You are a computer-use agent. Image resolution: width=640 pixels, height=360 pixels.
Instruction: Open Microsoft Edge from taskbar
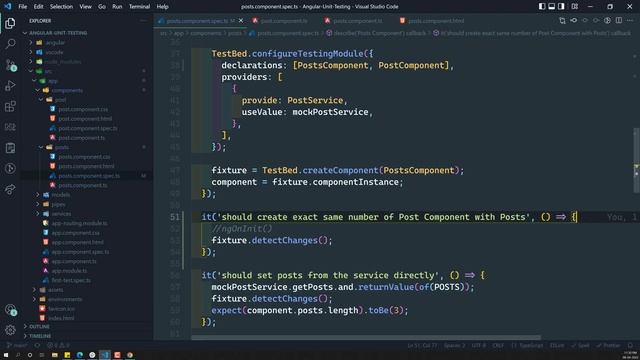[80, 355]
